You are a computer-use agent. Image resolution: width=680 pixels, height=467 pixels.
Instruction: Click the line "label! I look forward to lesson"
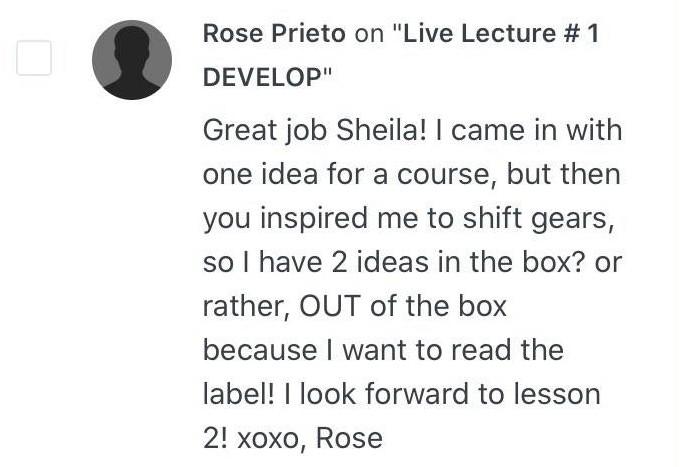402,394
